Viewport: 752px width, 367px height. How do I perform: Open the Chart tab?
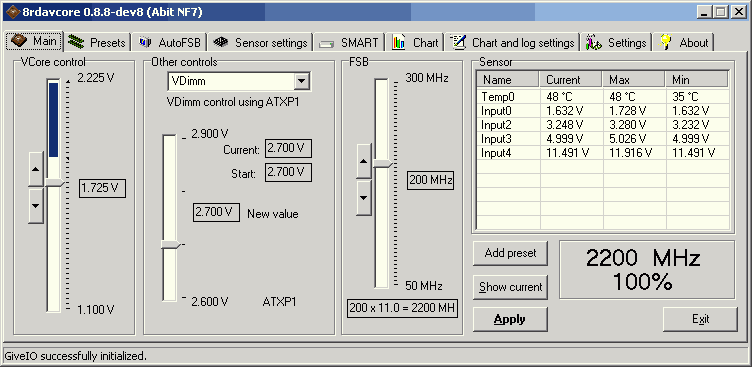tap(415, 42)
